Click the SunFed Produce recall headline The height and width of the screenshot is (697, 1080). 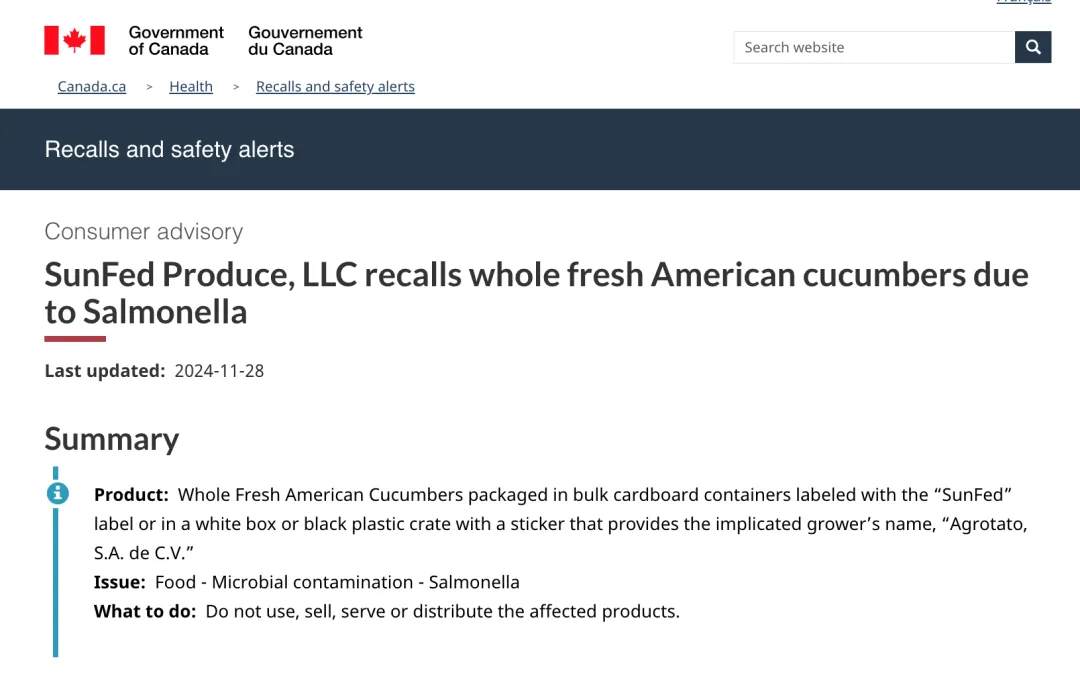537,293
